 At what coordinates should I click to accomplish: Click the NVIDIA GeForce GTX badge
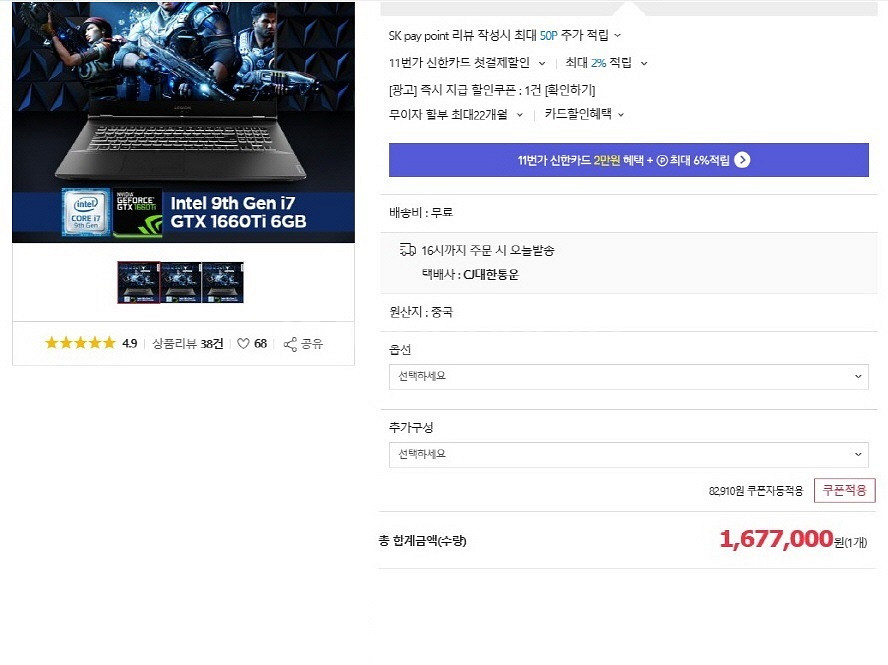coord(138,212)
